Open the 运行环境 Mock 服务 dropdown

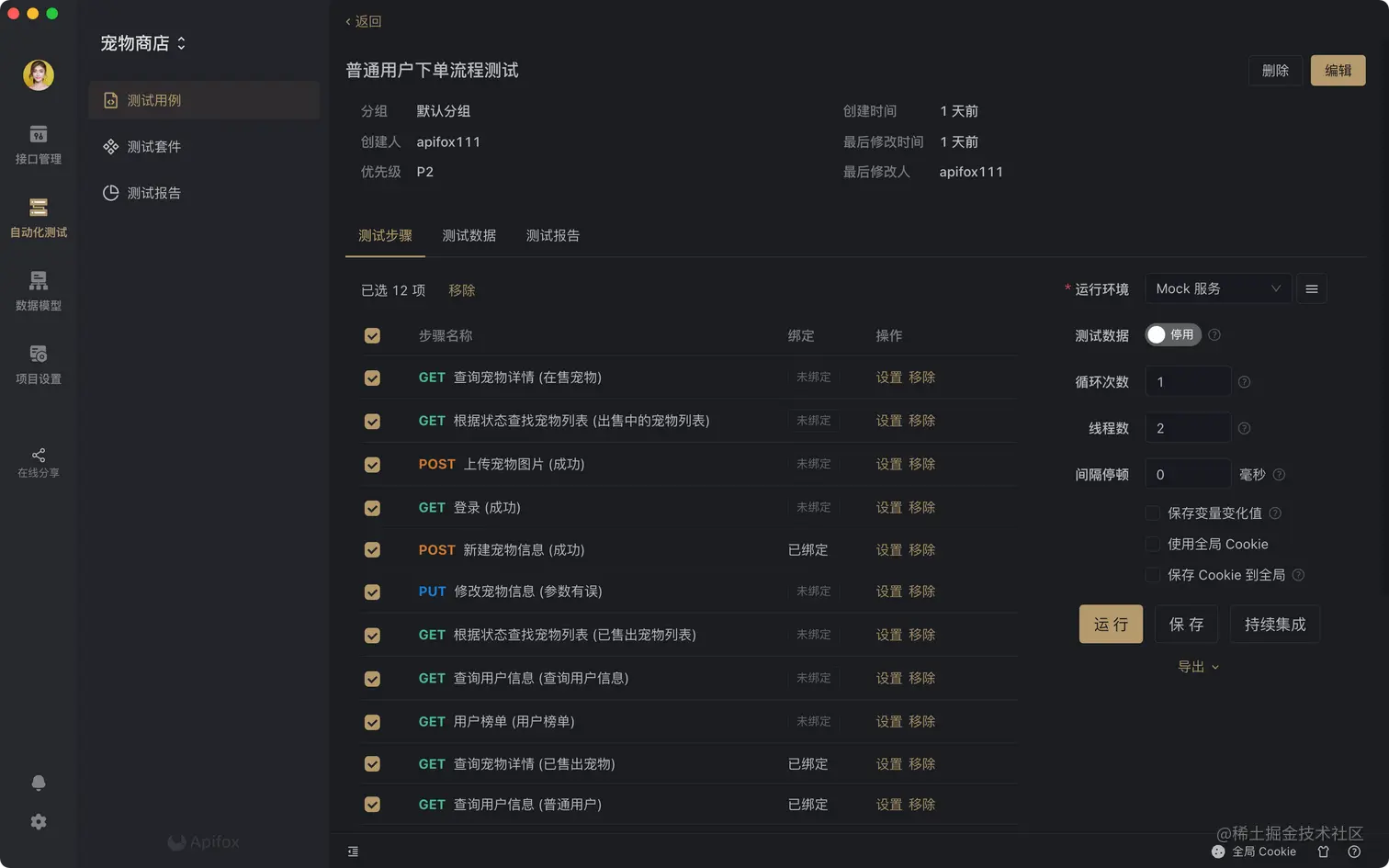[1218, 287]
